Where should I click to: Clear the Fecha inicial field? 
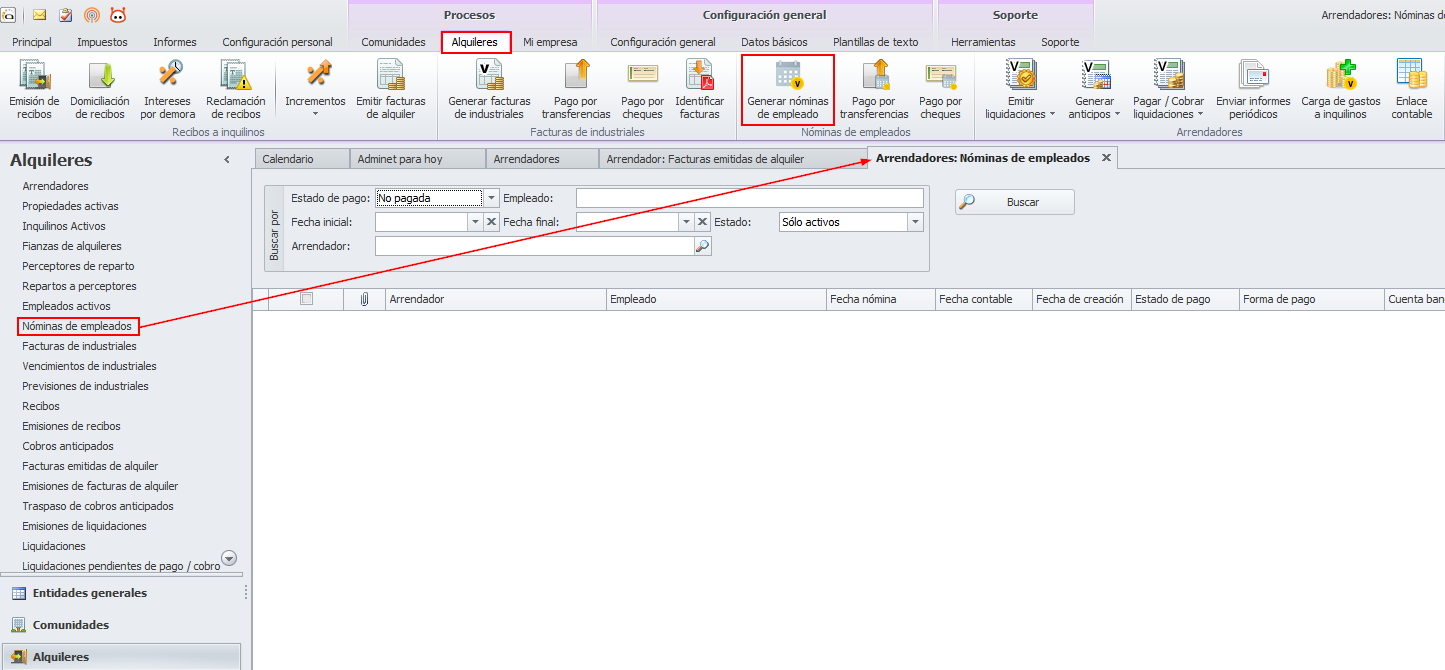(x=492, y=222)
